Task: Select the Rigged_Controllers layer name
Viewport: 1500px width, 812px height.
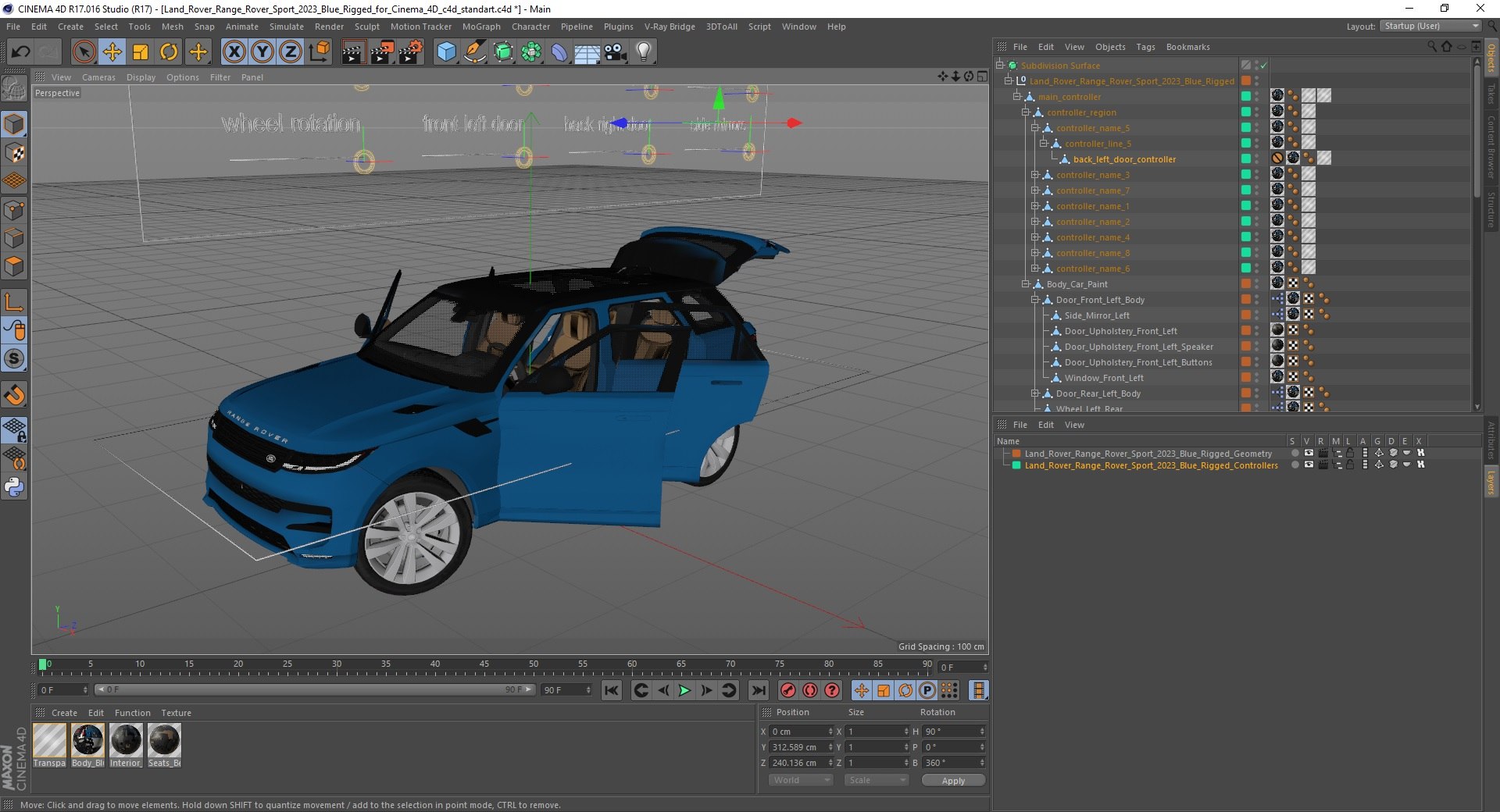Action: click(x=1152, y=465)
